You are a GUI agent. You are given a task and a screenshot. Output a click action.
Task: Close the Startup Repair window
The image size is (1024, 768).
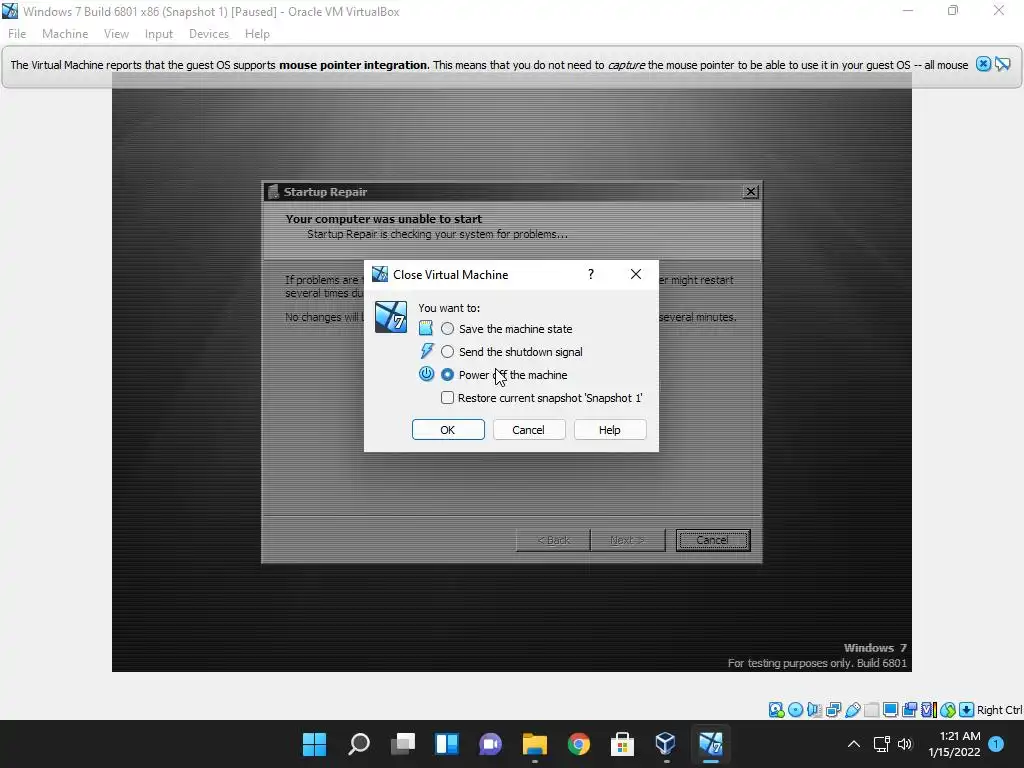[x=751, y=191]
